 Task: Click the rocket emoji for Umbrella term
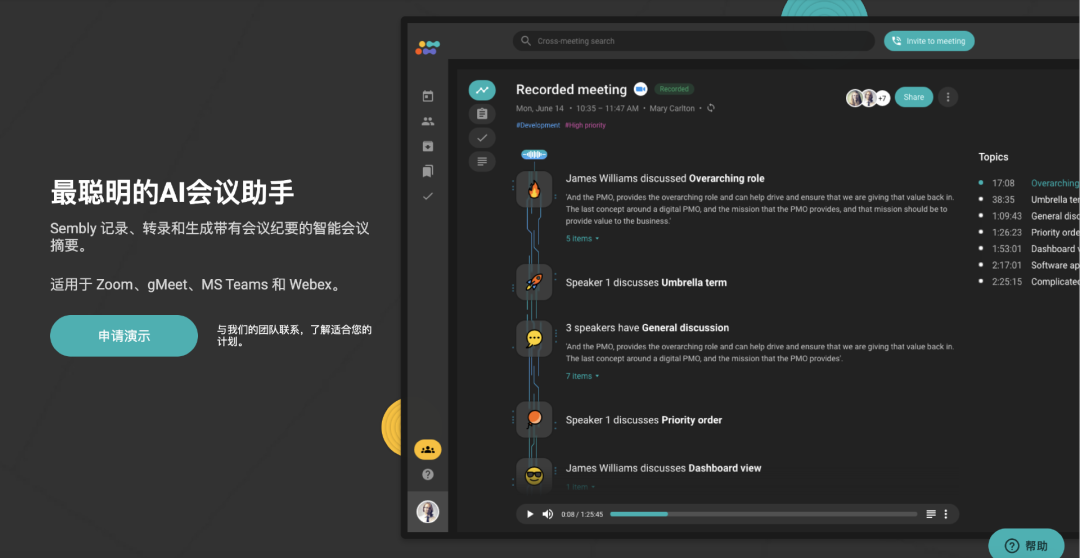534,282
